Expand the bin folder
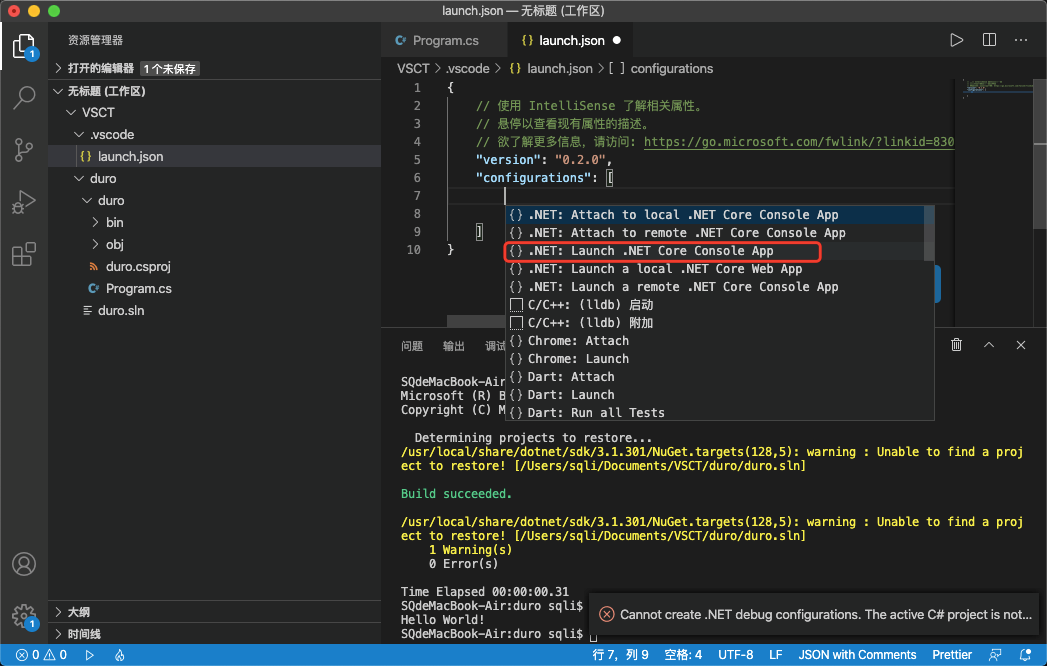 [113, 222]
